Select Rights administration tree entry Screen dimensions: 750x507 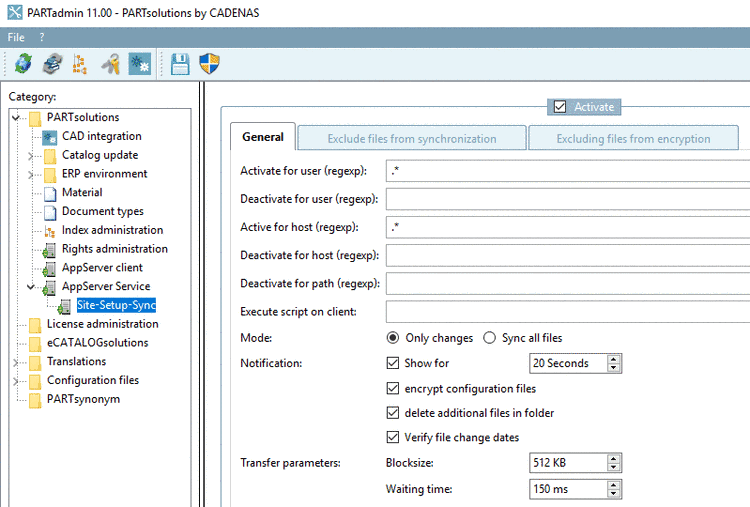[115, 249]
